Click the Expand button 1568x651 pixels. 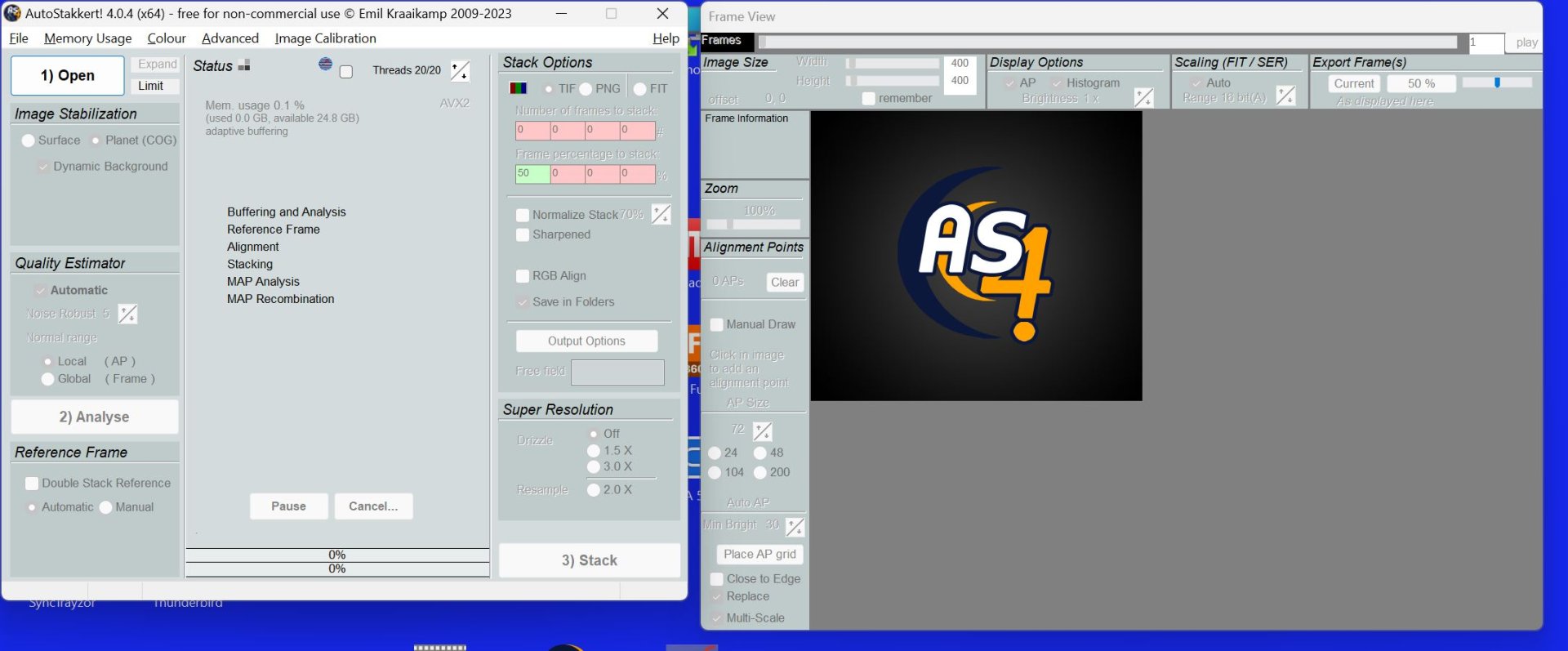click(x=157, y=65)
